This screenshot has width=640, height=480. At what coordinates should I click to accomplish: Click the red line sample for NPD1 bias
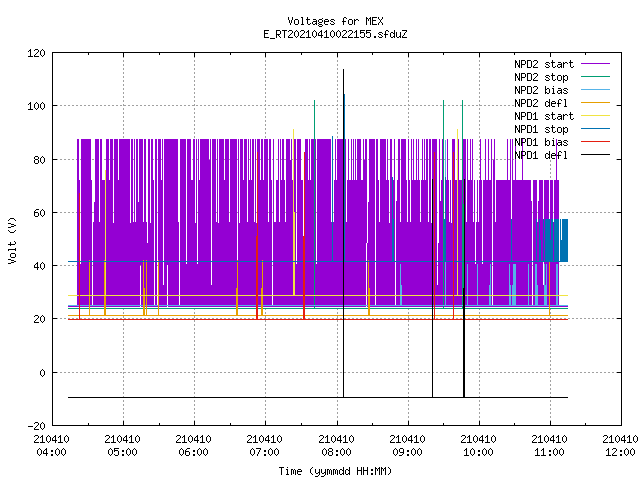595,142
